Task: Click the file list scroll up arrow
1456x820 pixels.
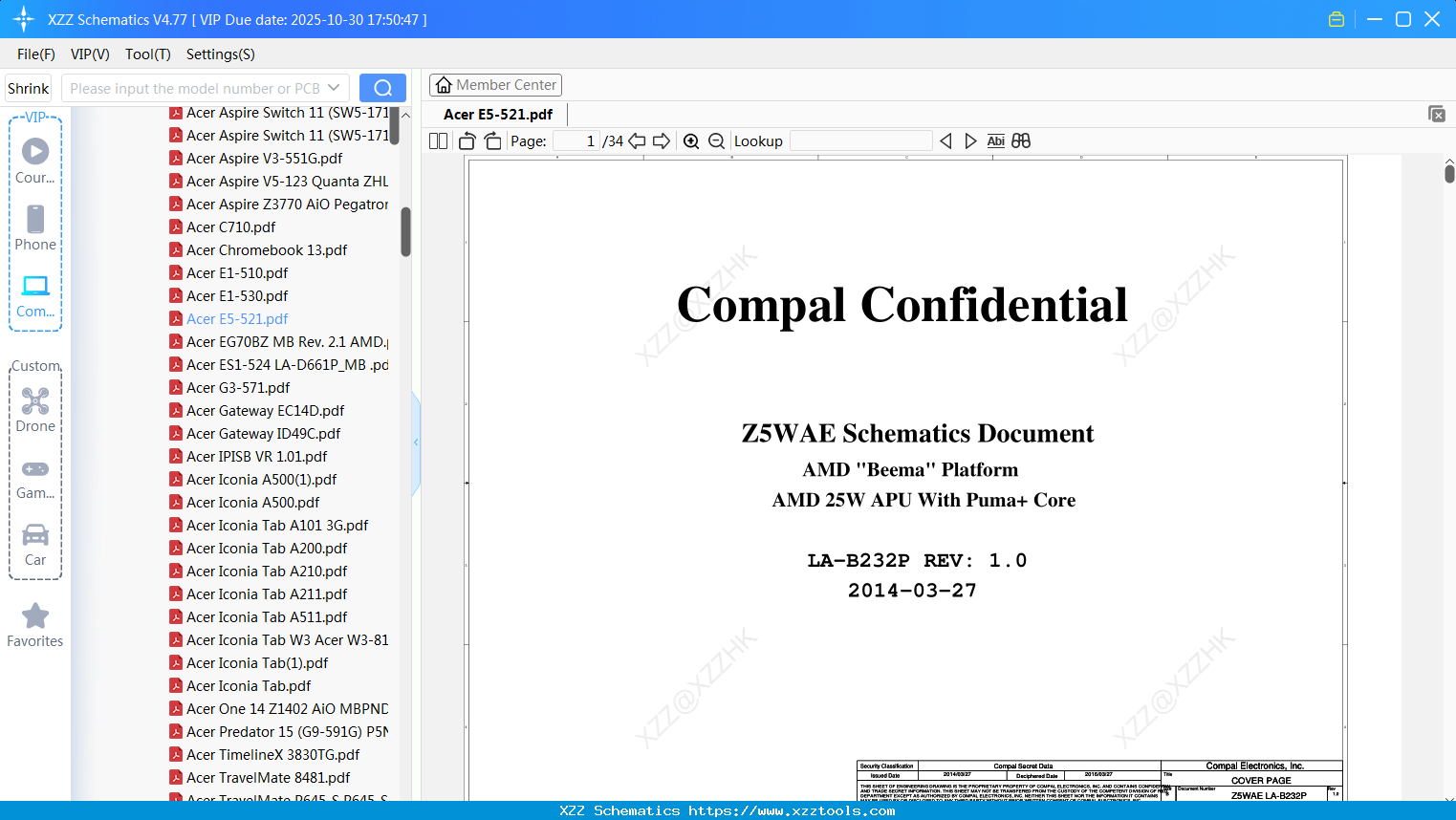Action: (405, 115)
